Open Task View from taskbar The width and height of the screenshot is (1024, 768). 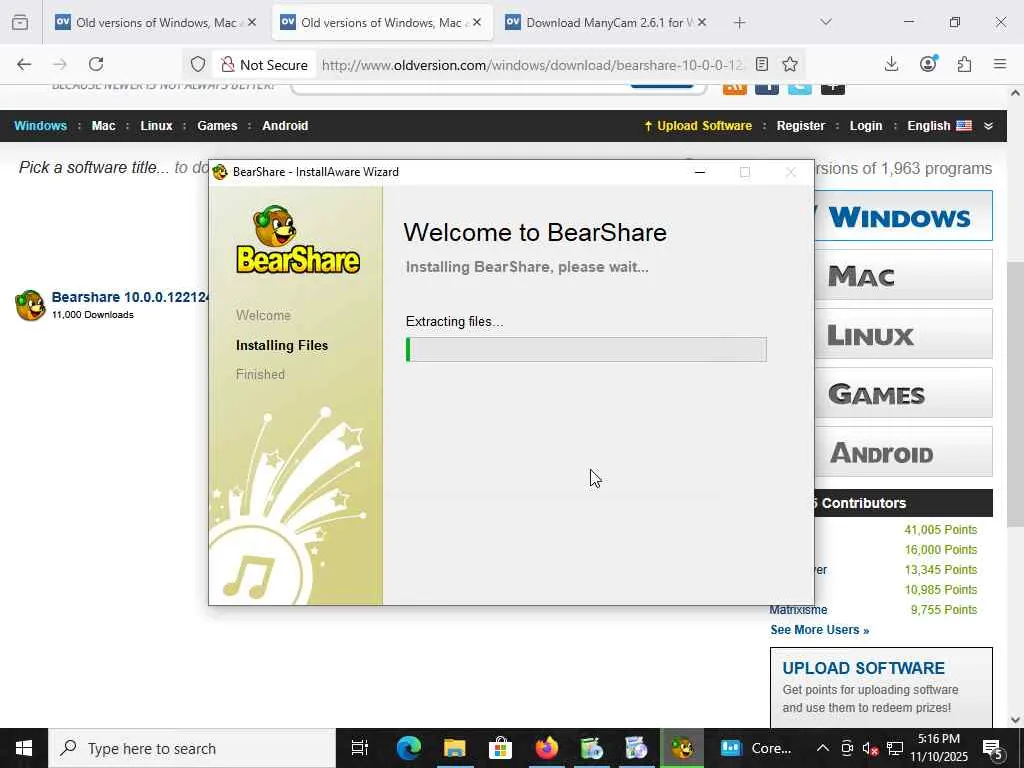click(360, 748)
